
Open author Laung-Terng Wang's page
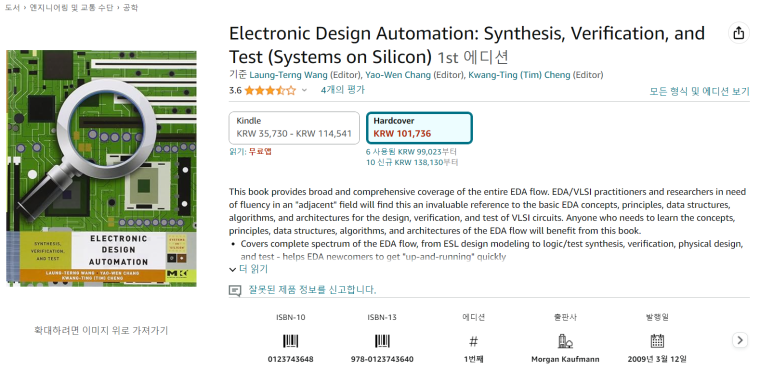pyautogui.click(x=288, y=75)
